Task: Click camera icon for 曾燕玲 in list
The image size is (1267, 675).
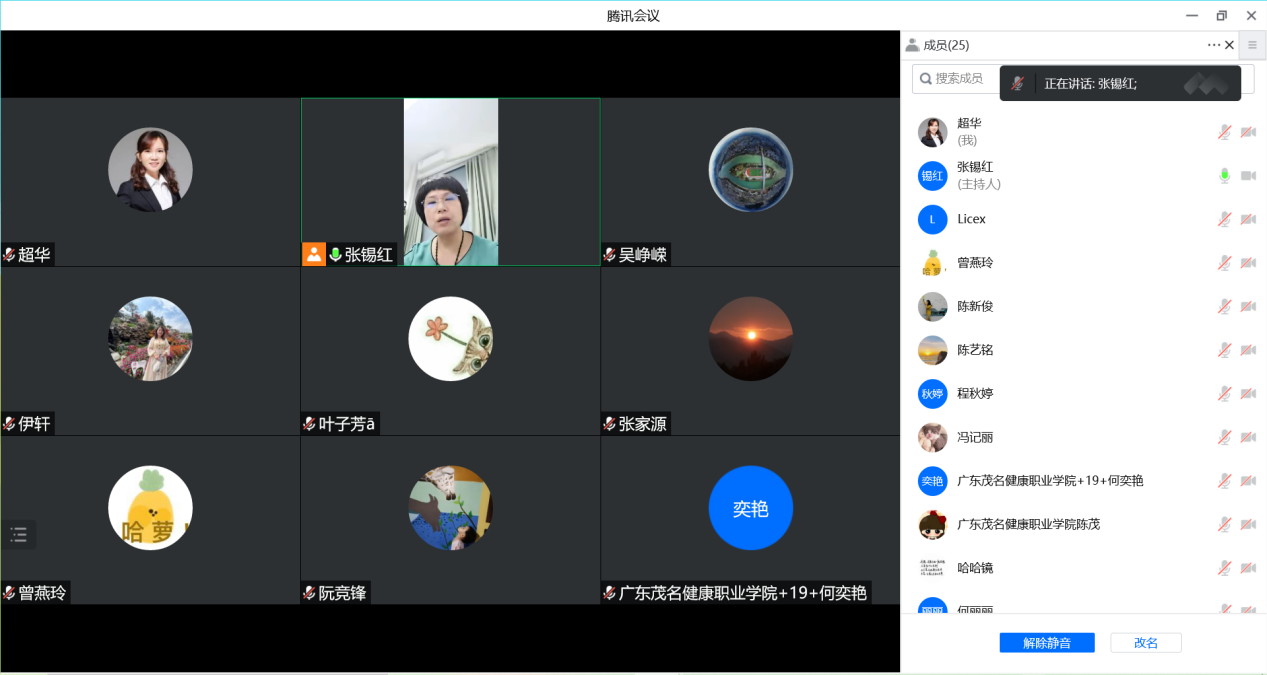Action: [1248, 263]
